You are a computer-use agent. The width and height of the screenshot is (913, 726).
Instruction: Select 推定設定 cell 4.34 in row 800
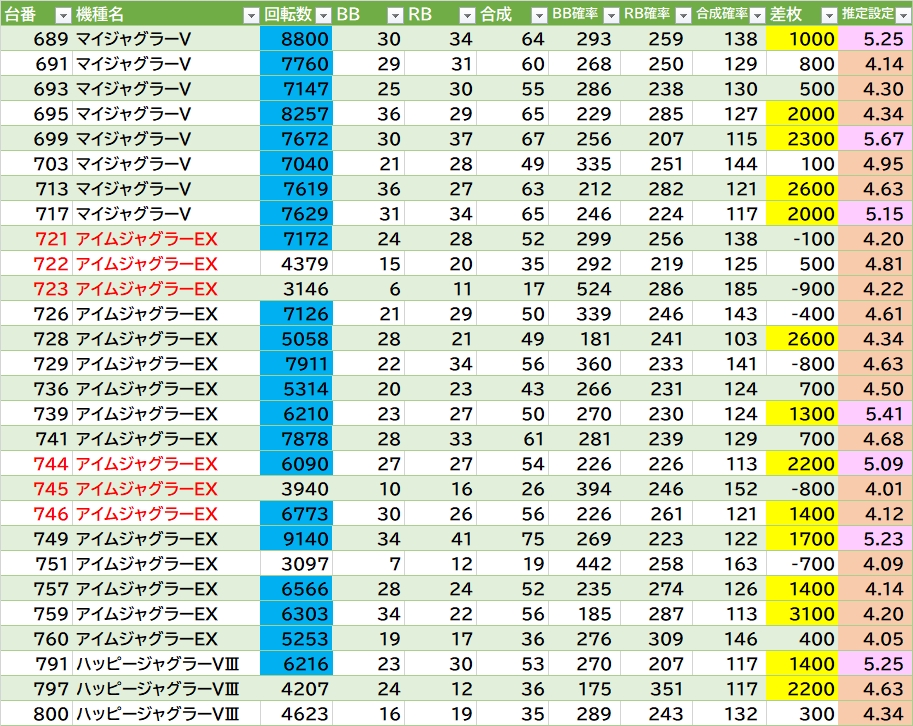875,714
